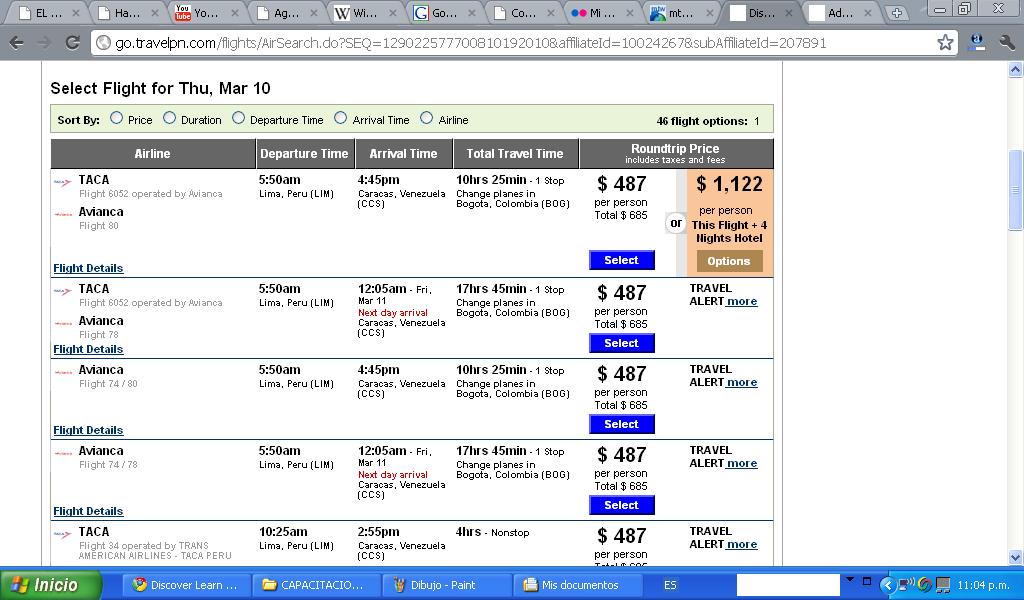Open a new tab with the plus button
Screen dimensions: 1024x600
point(896,13)
